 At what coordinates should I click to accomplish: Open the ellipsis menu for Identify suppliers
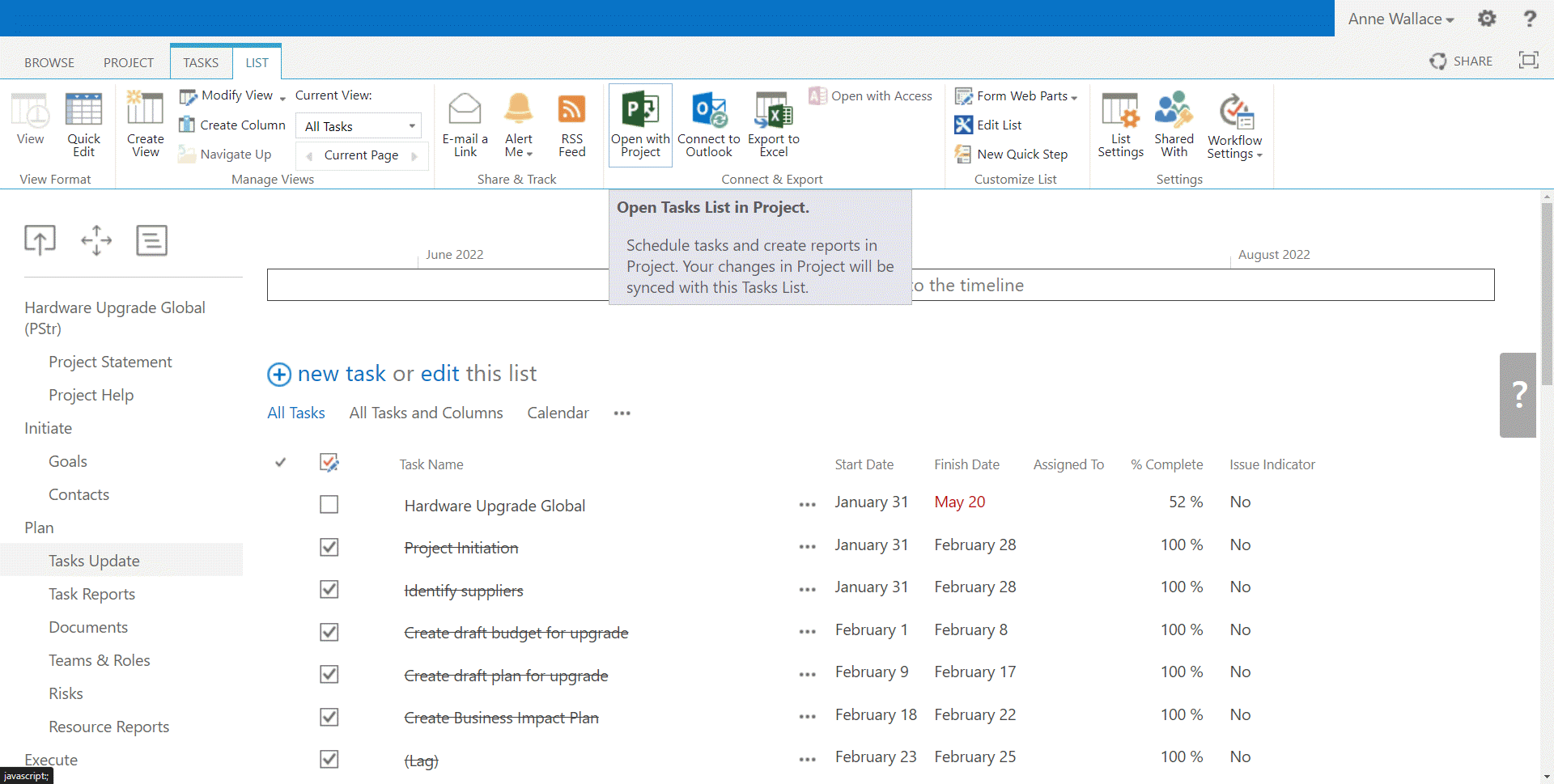pos(807,590)
